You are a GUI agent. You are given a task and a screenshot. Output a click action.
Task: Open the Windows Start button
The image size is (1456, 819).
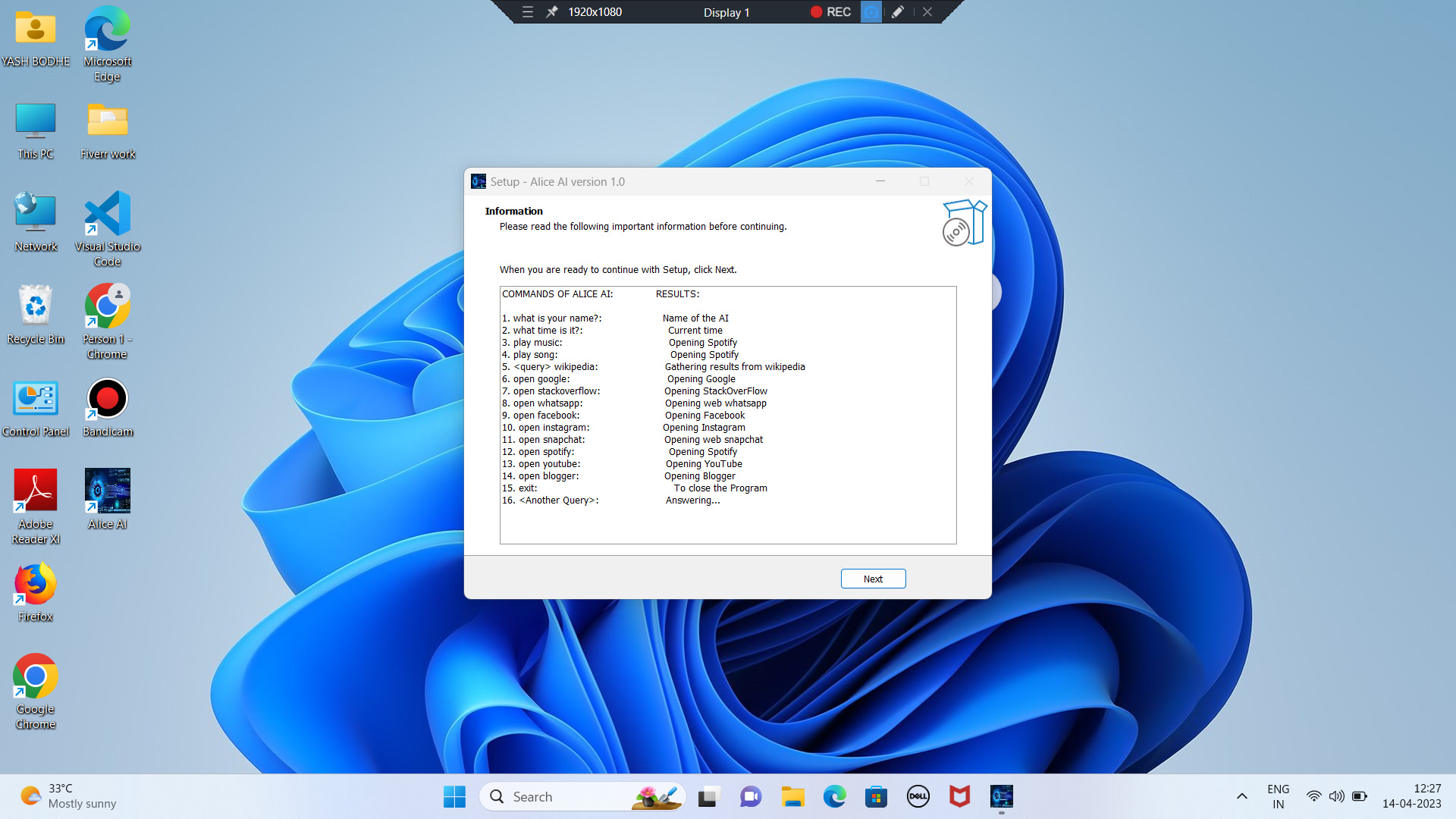point(454,796)
